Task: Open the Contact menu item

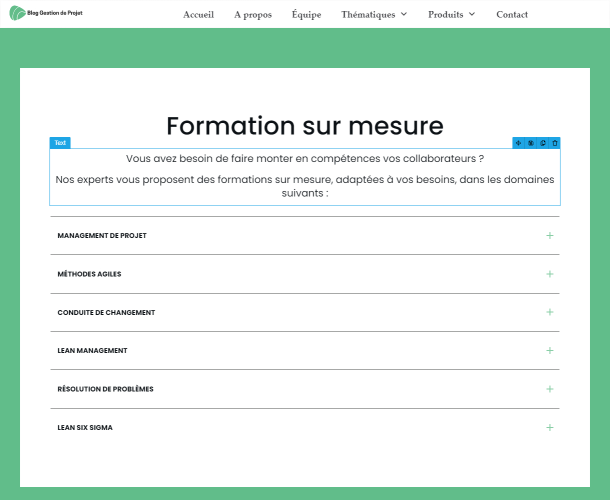Action: [x=512, y=14]
